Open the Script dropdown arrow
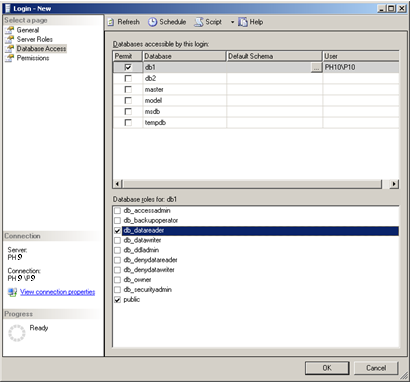411x382 pixels. pos(232,22)
